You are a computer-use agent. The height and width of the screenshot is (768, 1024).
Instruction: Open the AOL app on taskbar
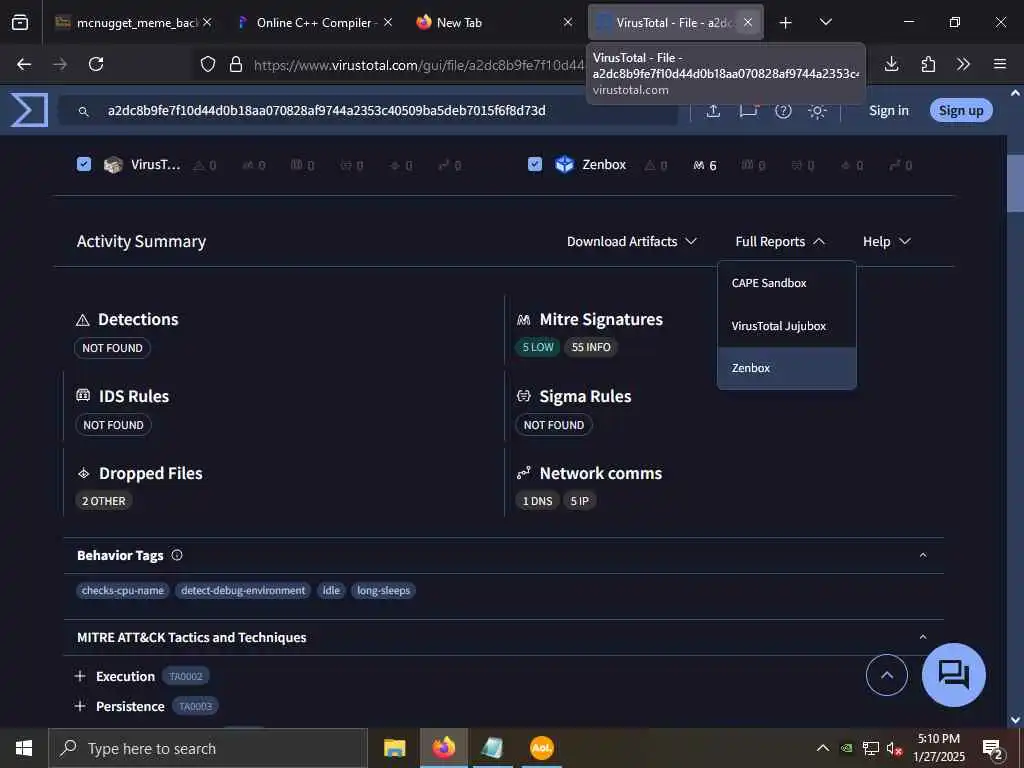tap(541, 748)
